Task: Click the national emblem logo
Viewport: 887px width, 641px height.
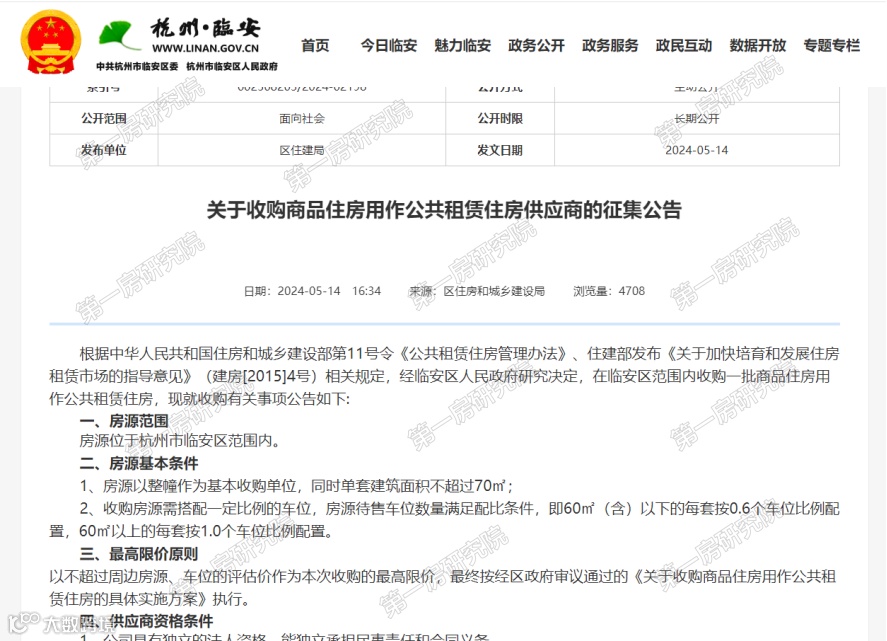Action: point(51,42)
